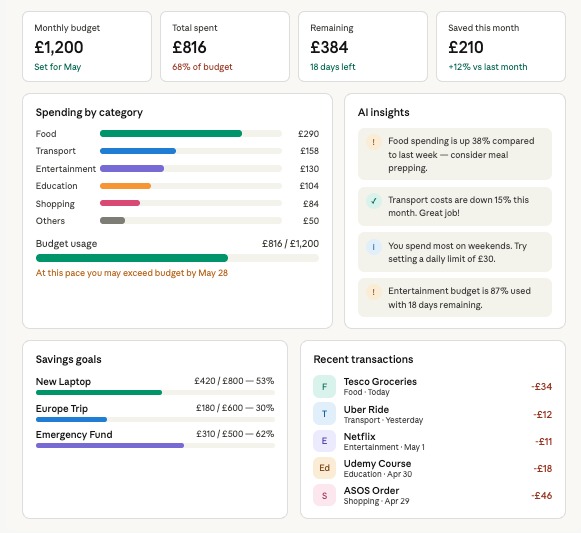Click the warning icon on the Food spending insight

374,142
